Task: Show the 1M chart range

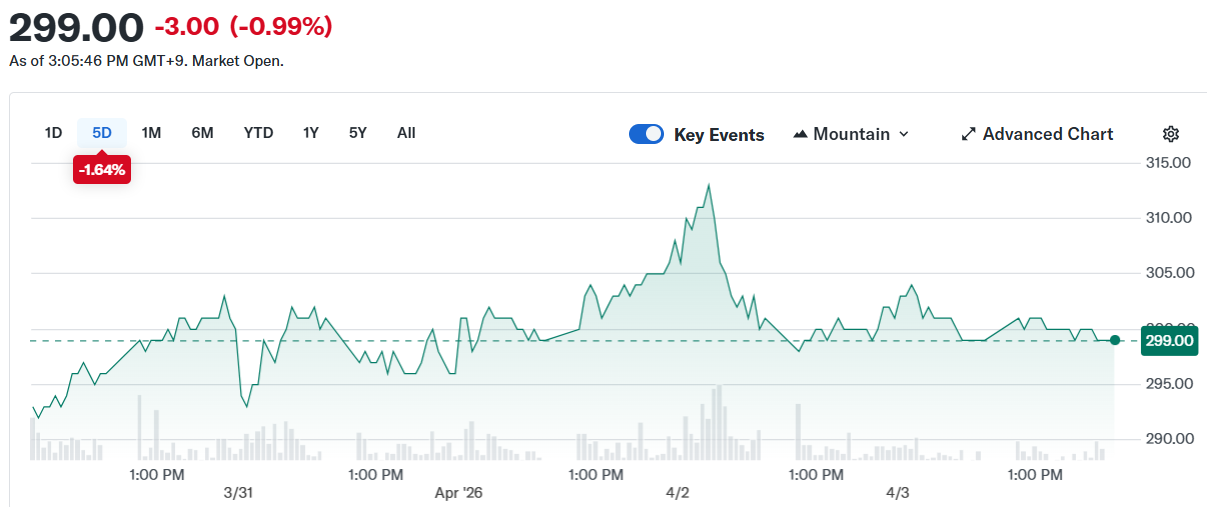Action: tap(151, 133)
